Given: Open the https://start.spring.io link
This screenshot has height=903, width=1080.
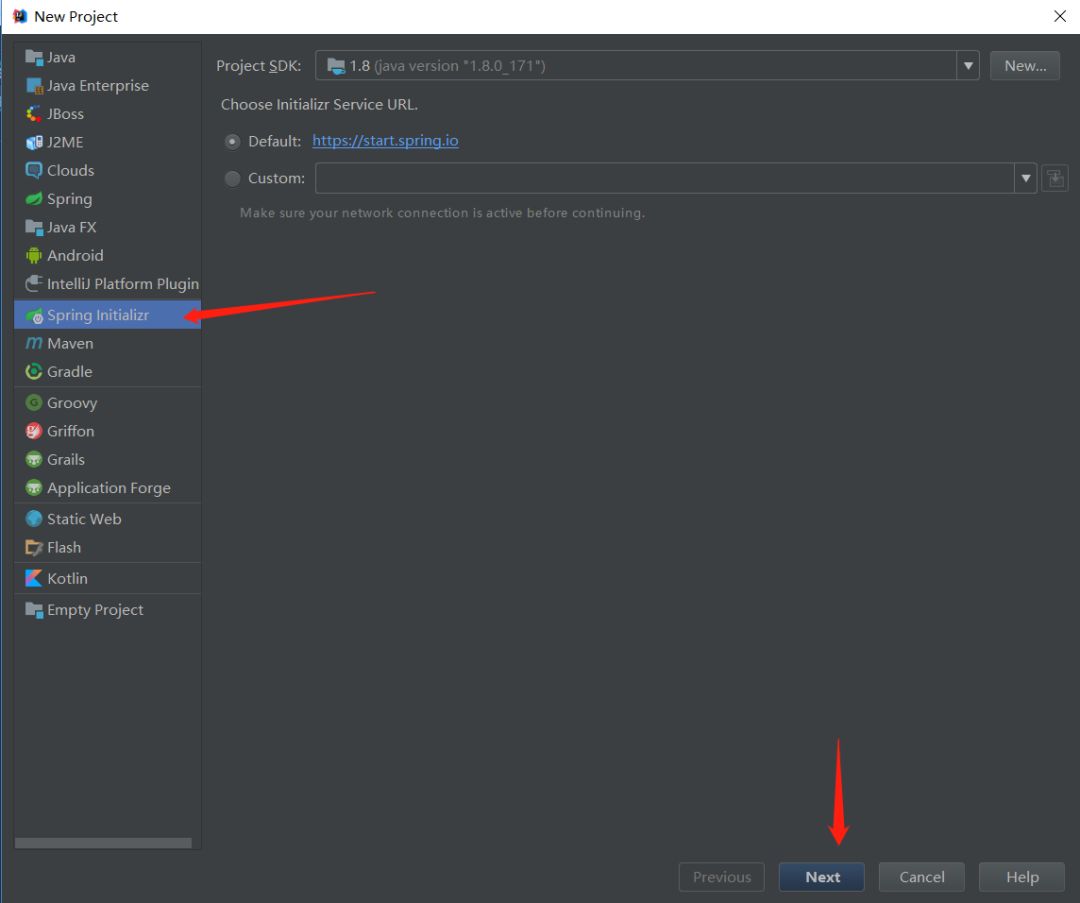Looking at the screenshot, I should pyautogui.click(x=385, y=141).
